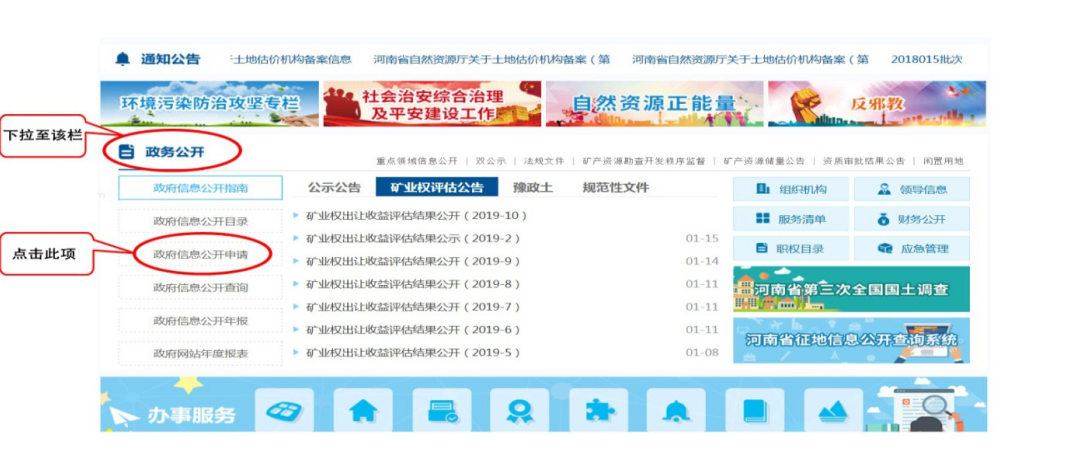
Task: Click the mountain icon in 办事服务 bar
Action: click(832, 410)
